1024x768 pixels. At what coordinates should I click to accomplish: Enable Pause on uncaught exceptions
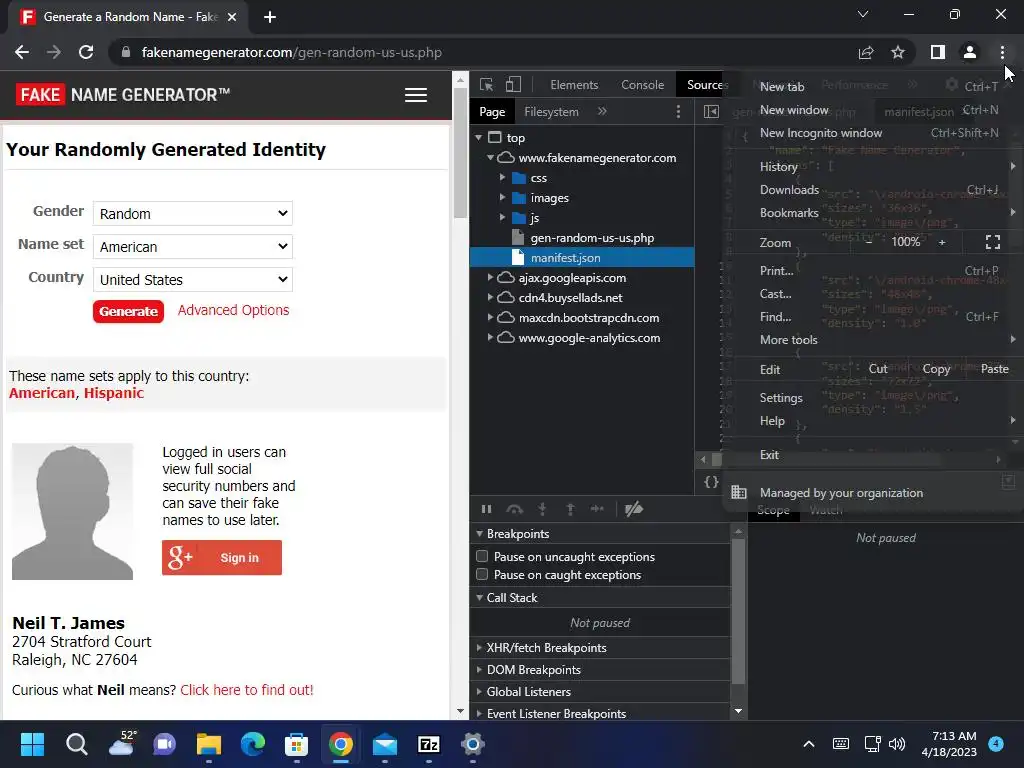point(482,556)
